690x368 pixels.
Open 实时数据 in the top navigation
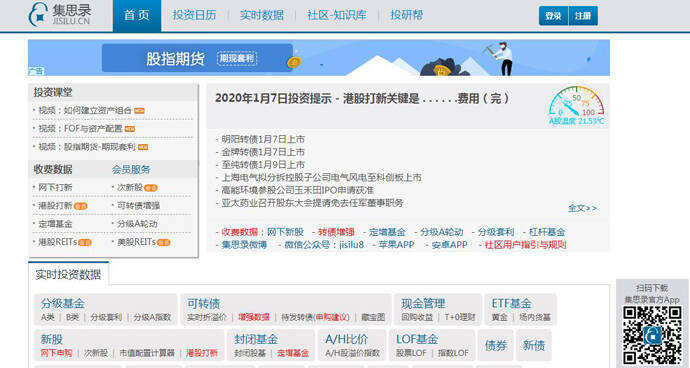(x=261, y=15)
